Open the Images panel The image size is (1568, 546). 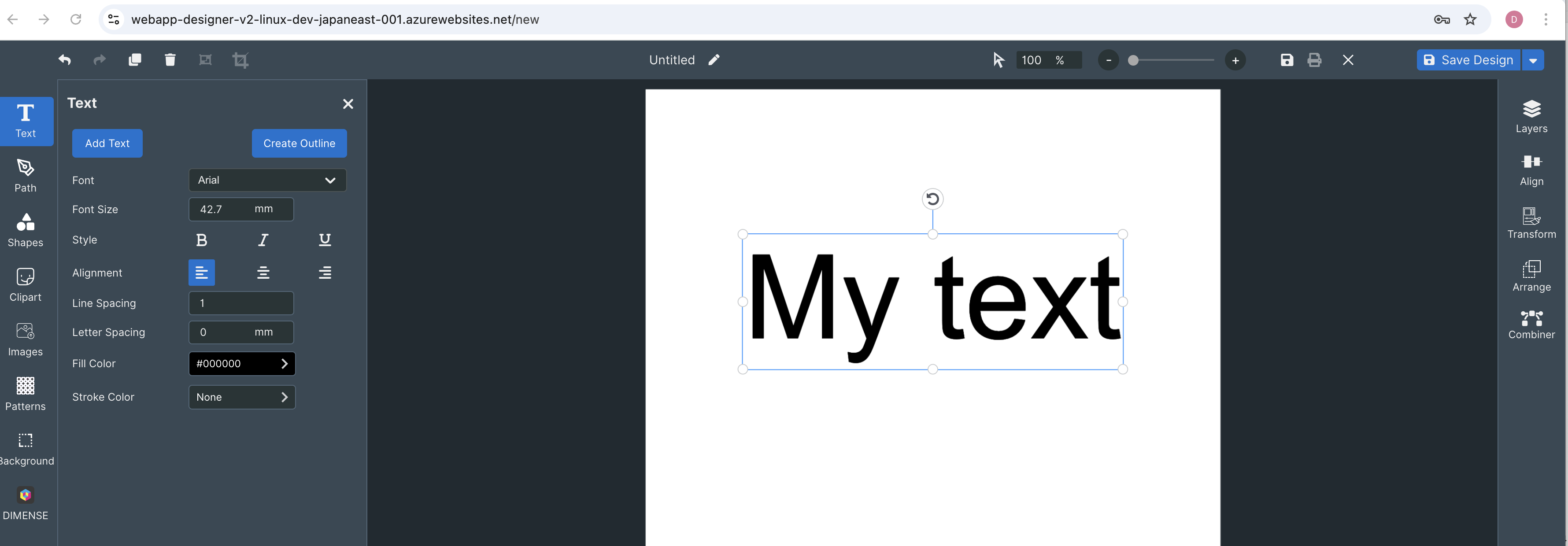pos(26,339)
